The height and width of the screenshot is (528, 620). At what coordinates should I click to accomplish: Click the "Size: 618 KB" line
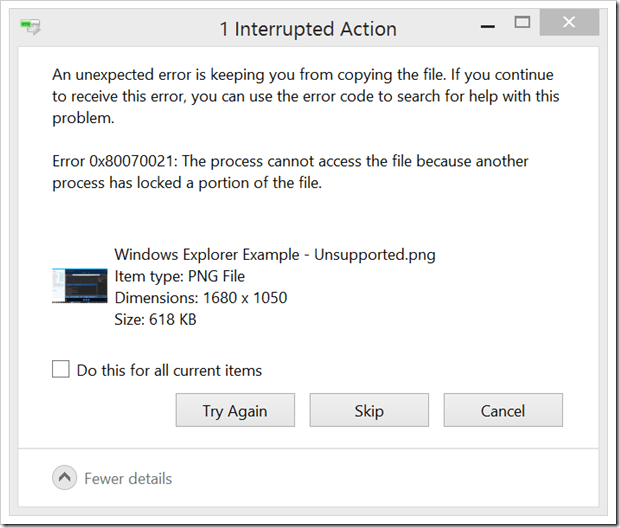click(156, 320)
